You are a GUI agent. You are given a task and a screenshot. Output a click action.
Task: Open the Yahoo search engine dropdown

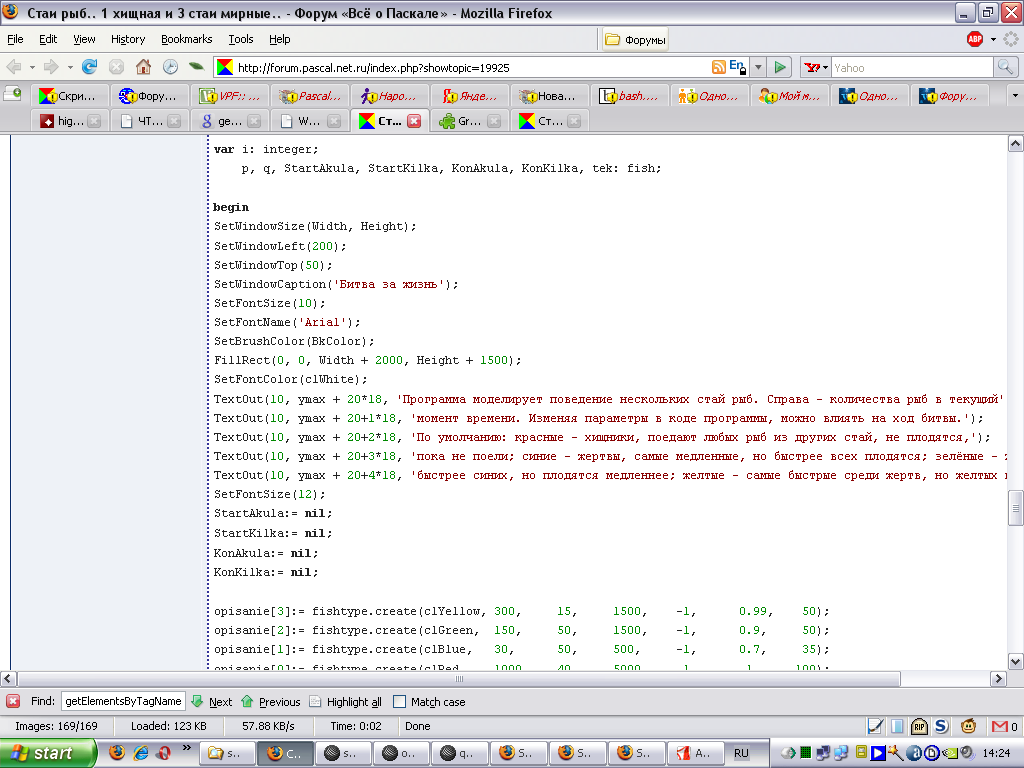click(x=816, y=67)
